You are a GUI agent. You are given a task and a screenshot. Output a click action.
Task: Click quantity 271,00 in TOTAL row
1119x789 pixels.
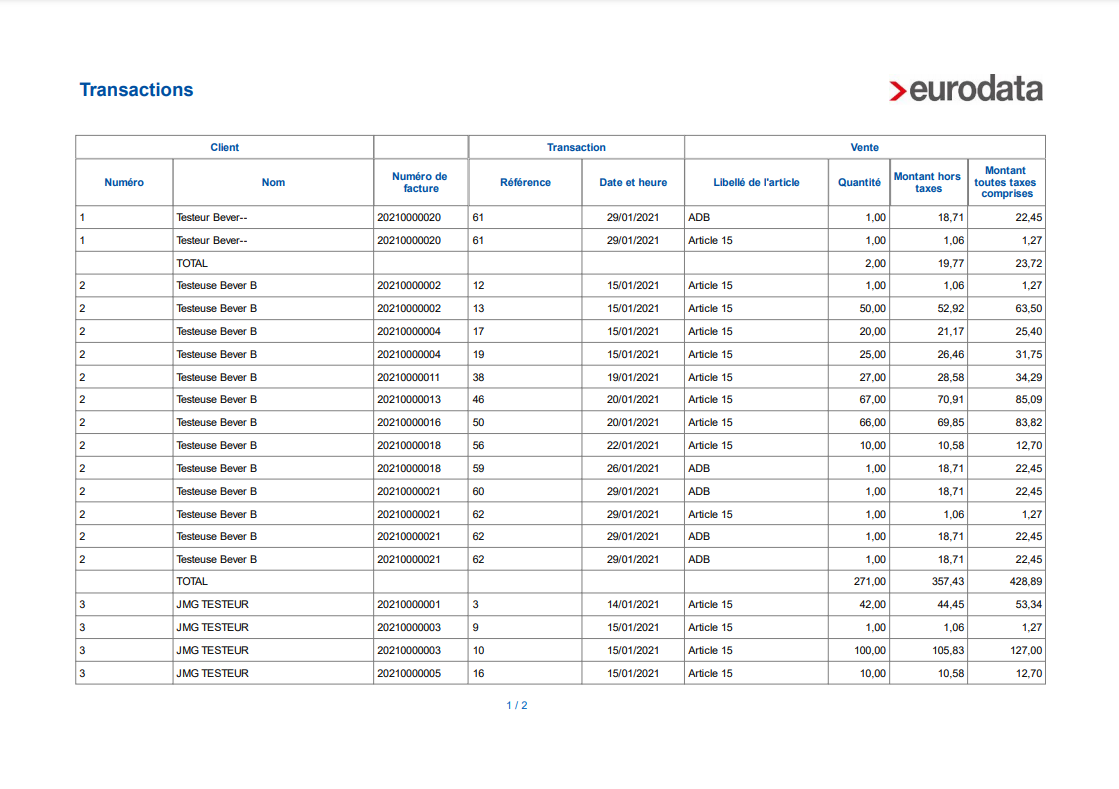pyautogui.click(x=870, y=581)
